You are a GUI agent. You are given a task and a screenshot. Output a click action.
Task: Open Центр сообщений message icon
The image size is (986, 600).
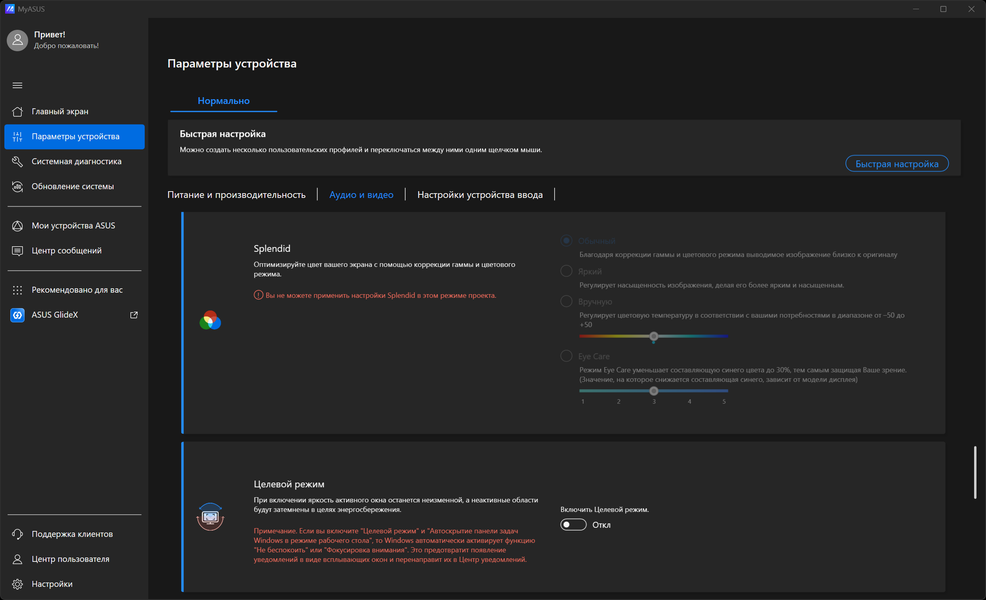(x=17, y=251)
